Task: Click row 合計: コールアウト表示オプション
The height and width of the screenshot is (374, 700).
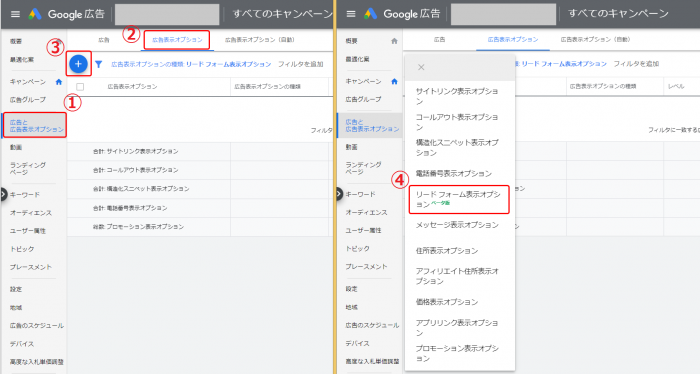Action: pos(200,170)
